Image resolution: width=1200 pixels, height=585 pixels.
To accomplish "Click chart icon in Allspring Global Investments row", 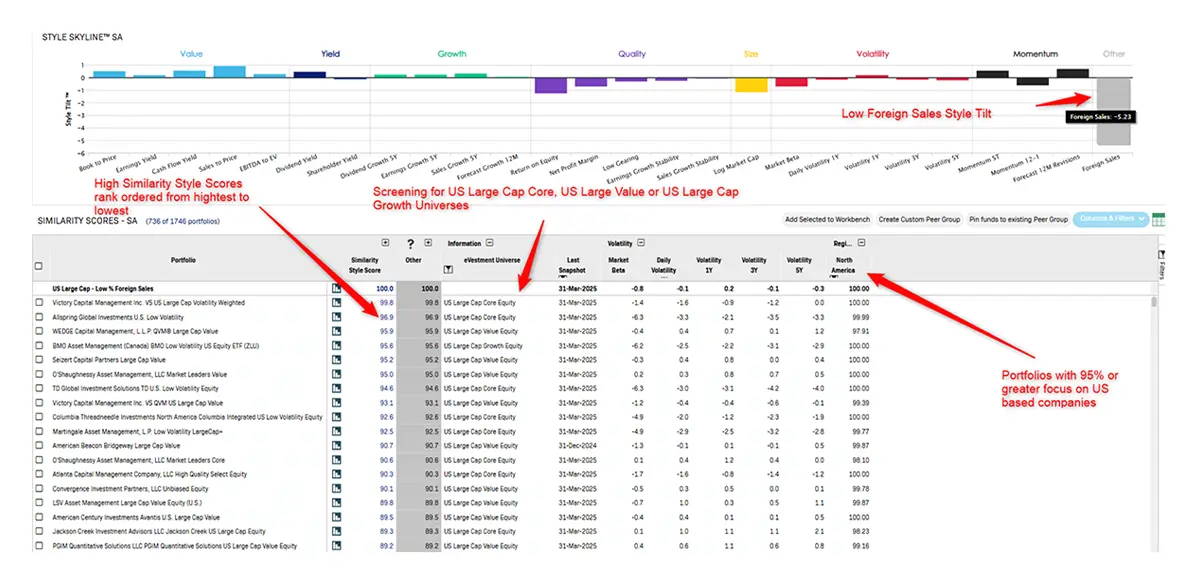I will click(337, 316).
